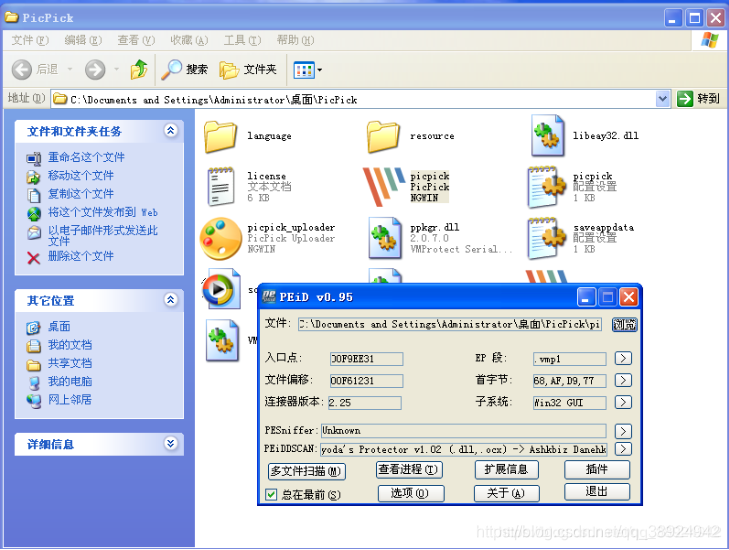Click the Forward arrow toolbar button
729x550 pixels.
point(95,70)
